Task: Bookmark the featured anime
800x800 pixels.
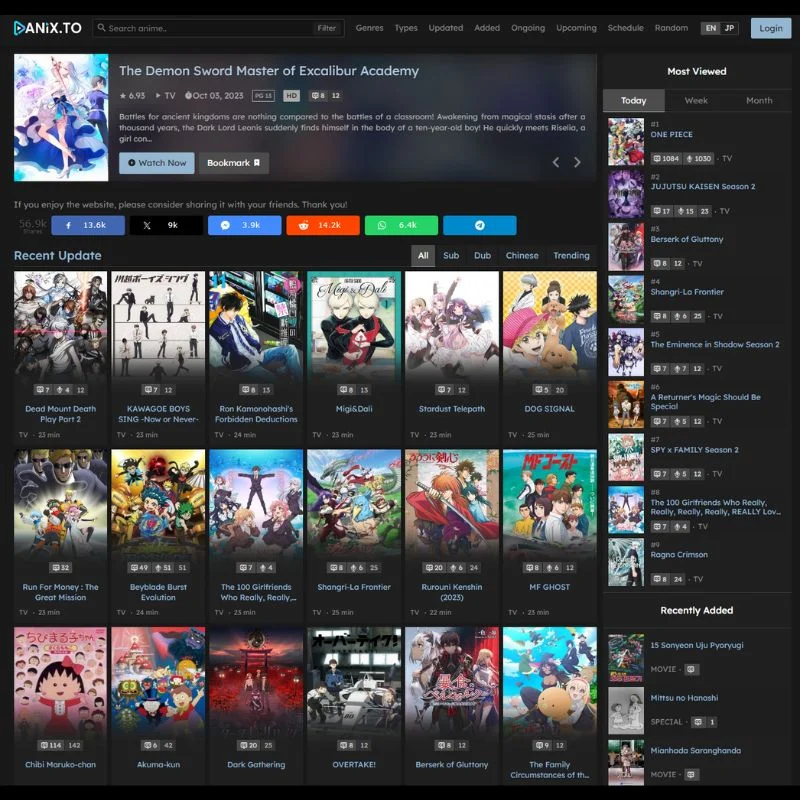Action: pyautogui.click(x=233, y=163)
